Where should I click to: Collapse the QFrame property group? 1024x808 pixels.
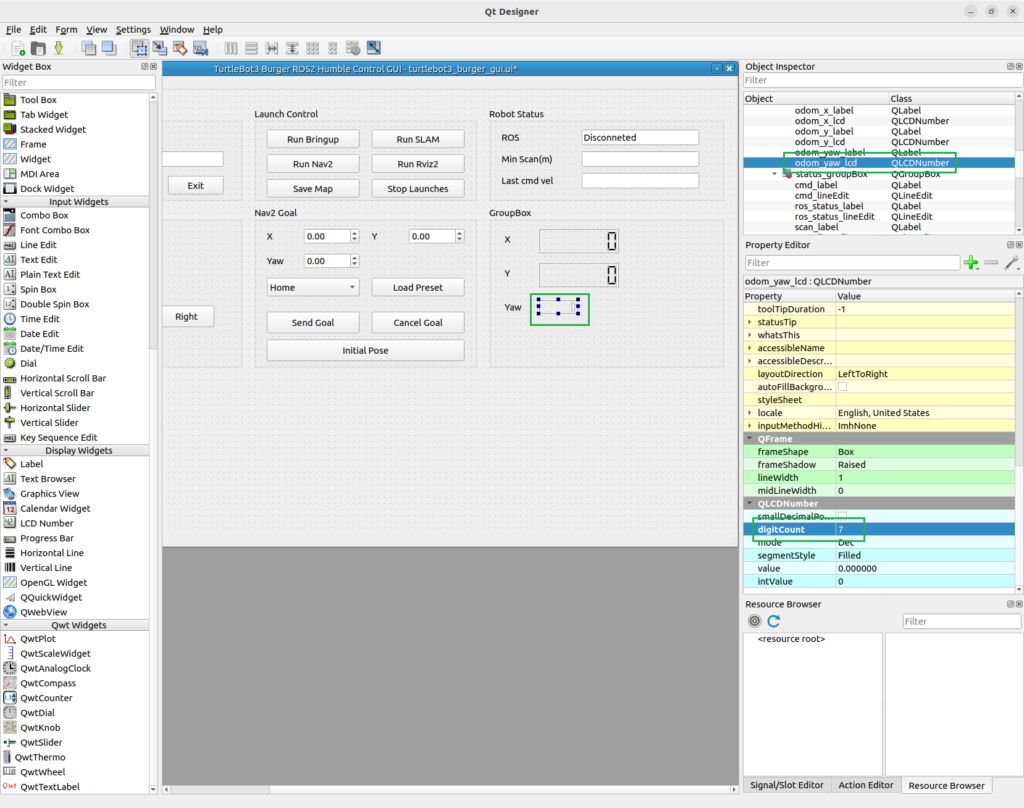pyautogui.click(x=750, y=439)
